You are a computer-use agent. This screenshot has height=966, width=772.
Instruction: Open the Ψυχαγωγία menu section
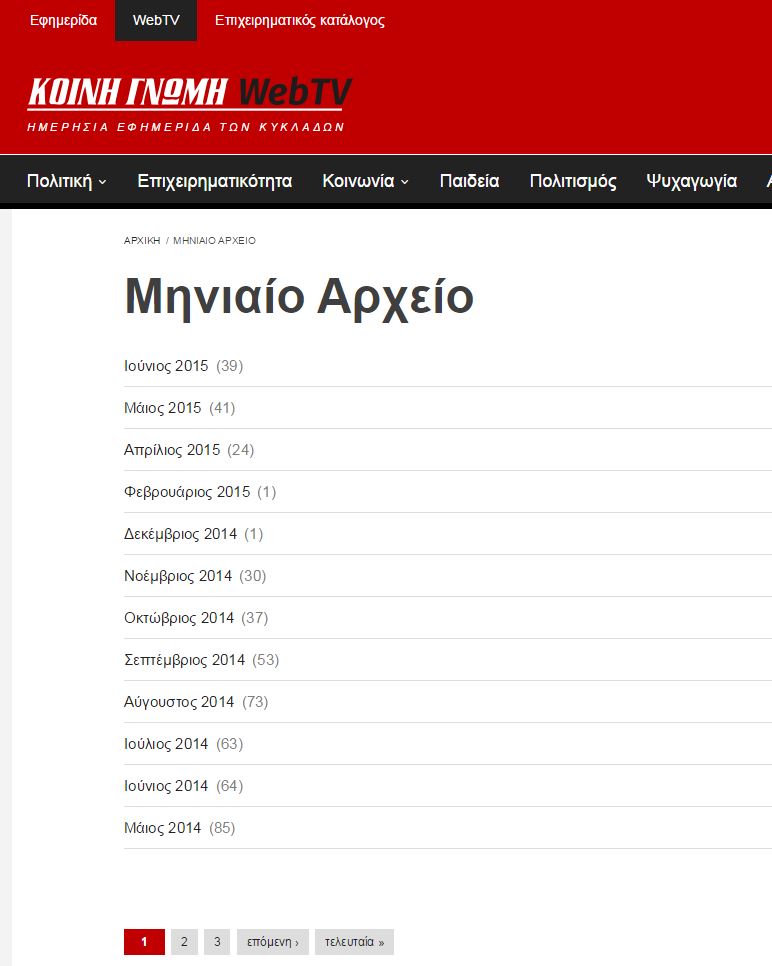691,181
